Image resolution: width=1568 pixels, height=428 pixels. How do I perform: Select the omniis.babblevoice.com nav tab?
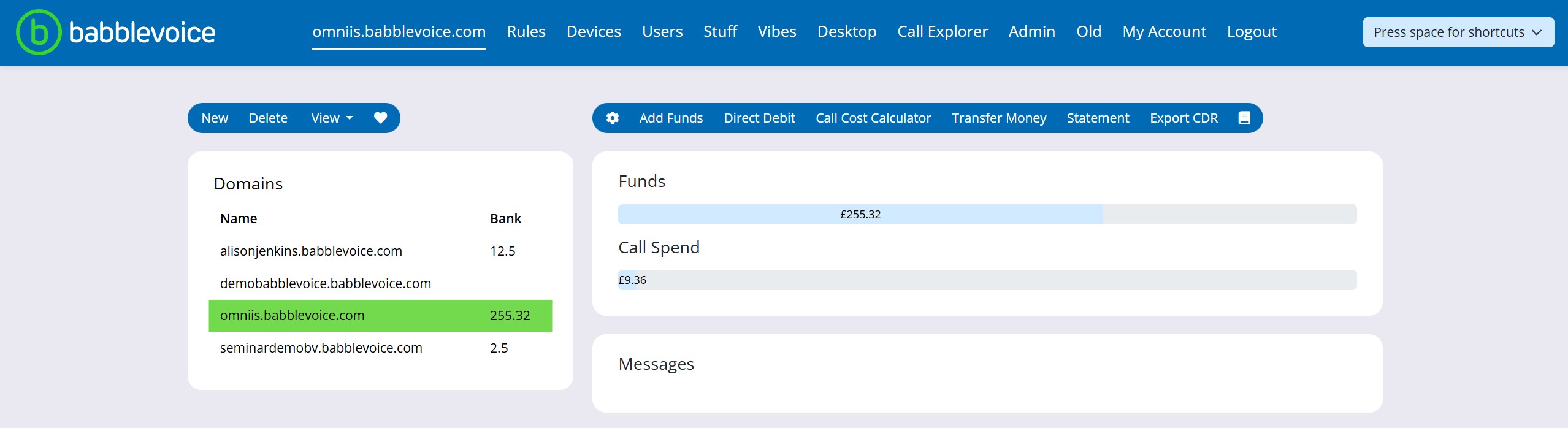tap(399, 31)
